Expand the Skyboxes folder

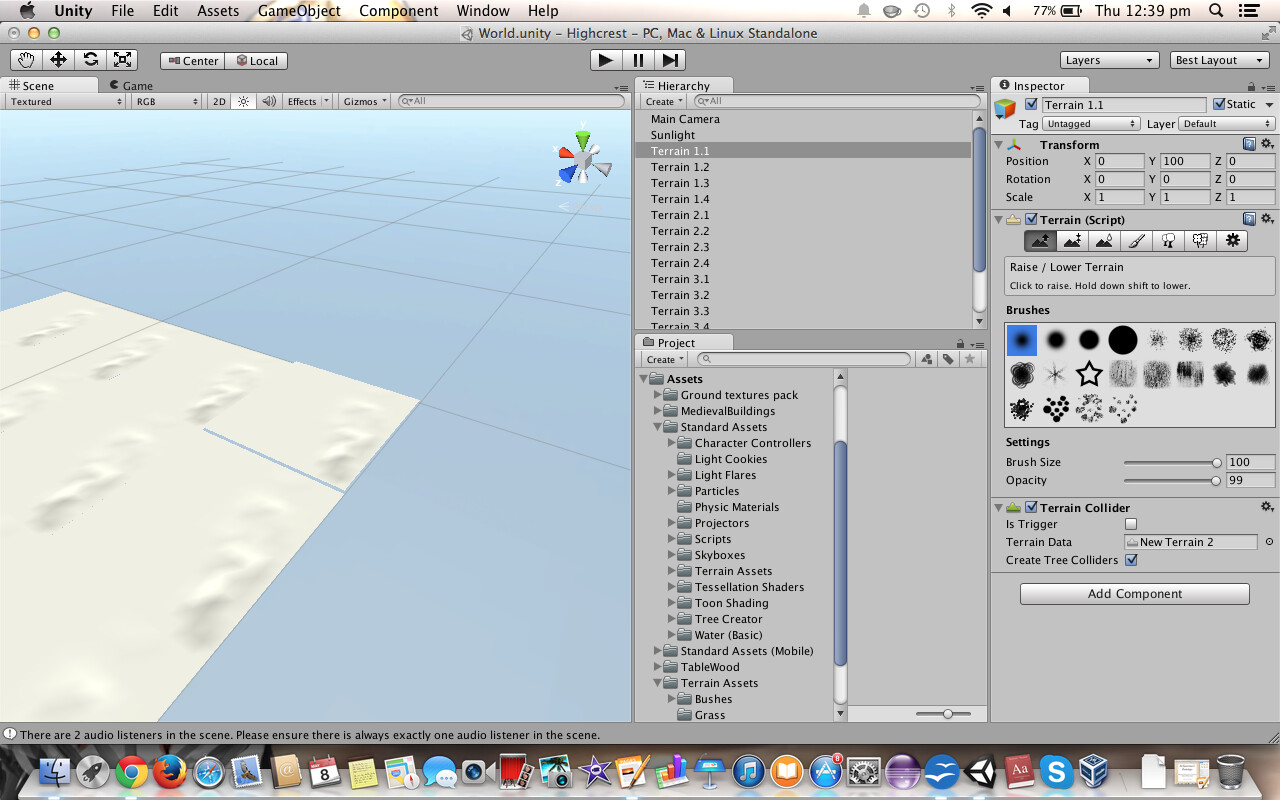click(x=670, y=555)
